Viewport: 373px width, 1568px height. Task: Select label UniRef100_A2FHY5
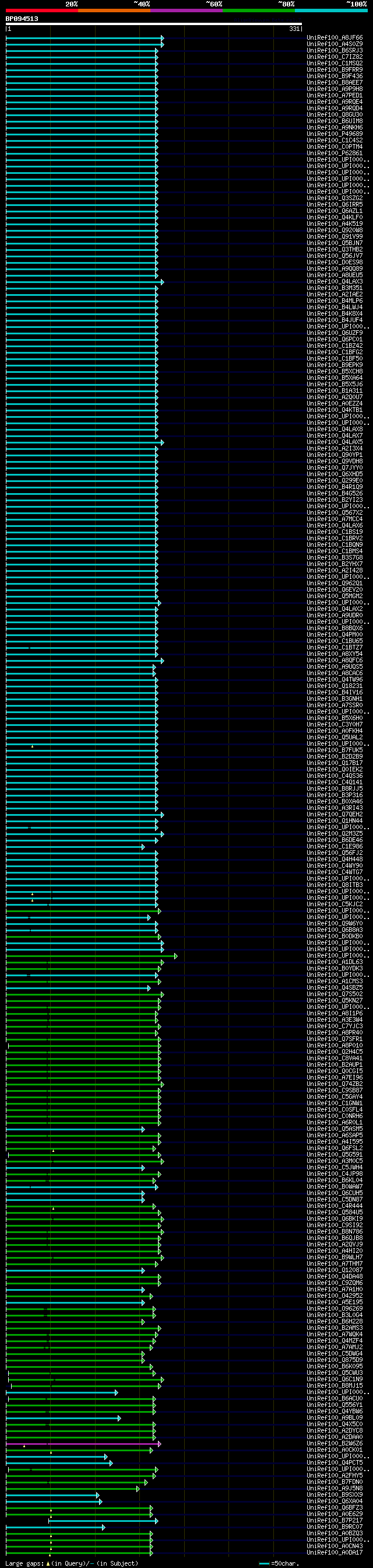click(335, 1476)
